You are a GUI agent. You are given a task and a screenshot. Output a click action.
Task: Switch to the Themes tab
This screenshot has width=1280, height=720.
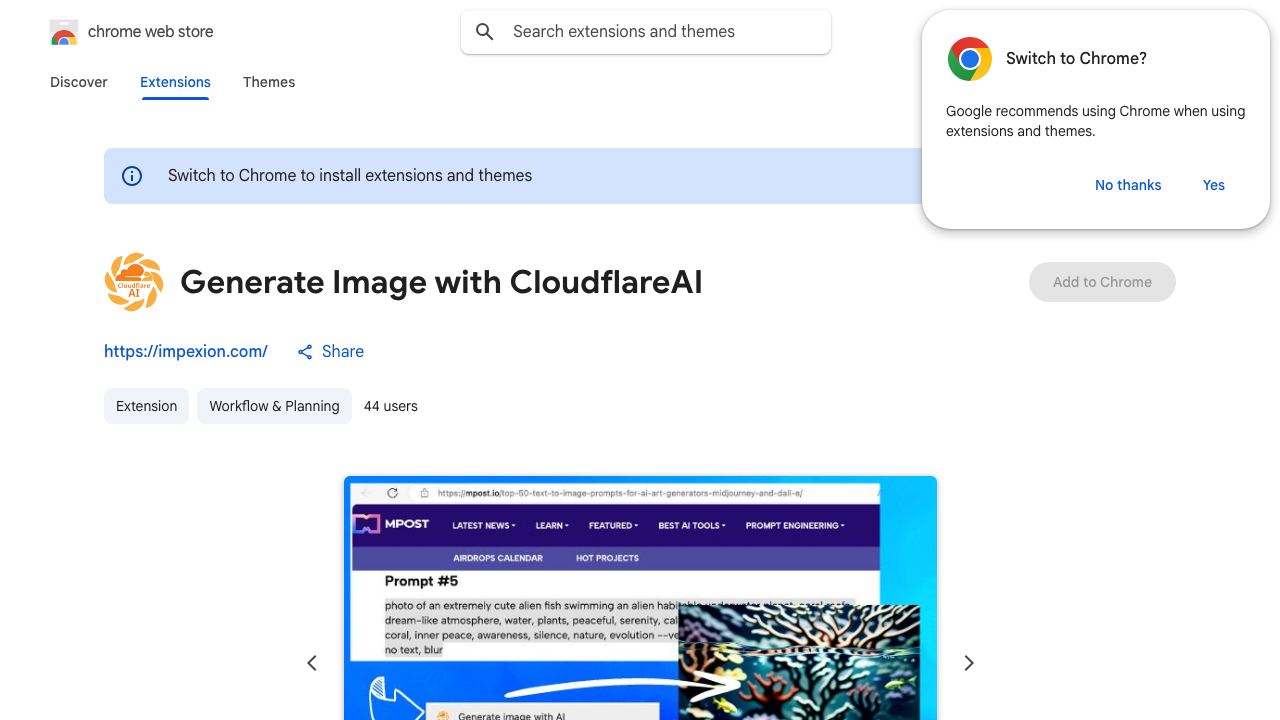(x=269, y=82)
